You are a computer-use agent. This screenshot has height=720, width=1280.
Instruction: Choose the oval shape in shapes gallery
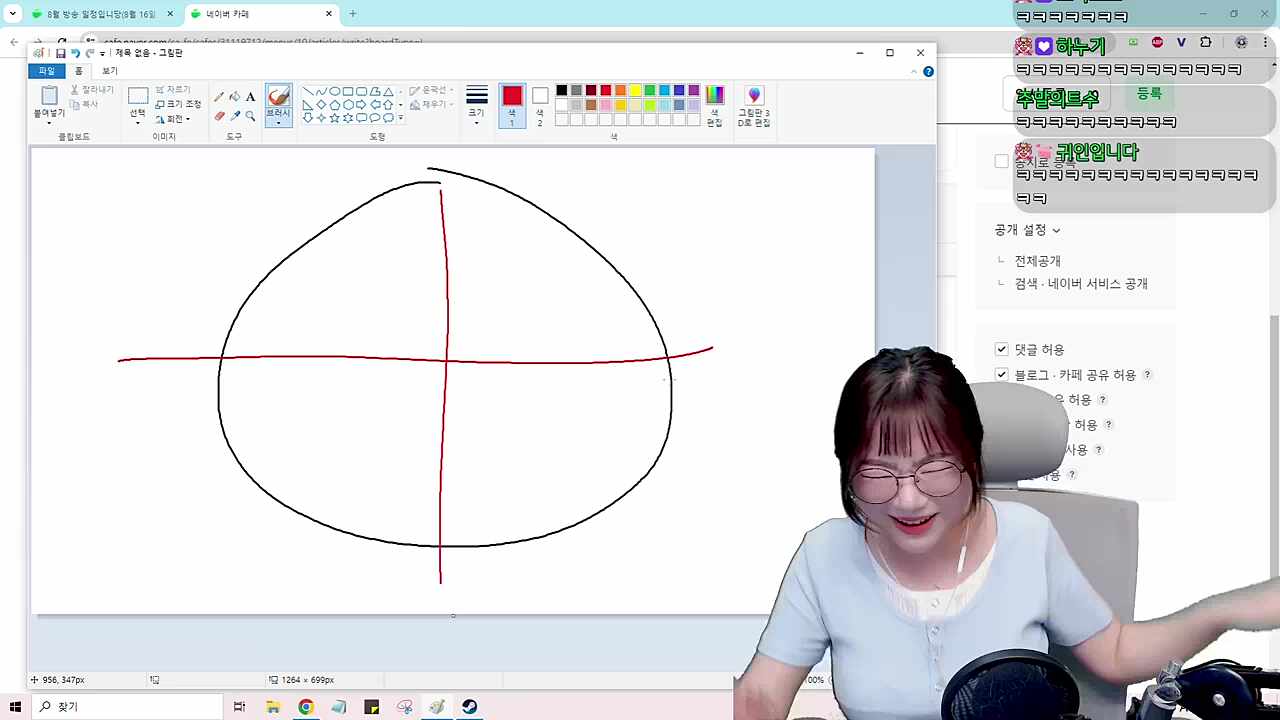(x=335, y=91)
